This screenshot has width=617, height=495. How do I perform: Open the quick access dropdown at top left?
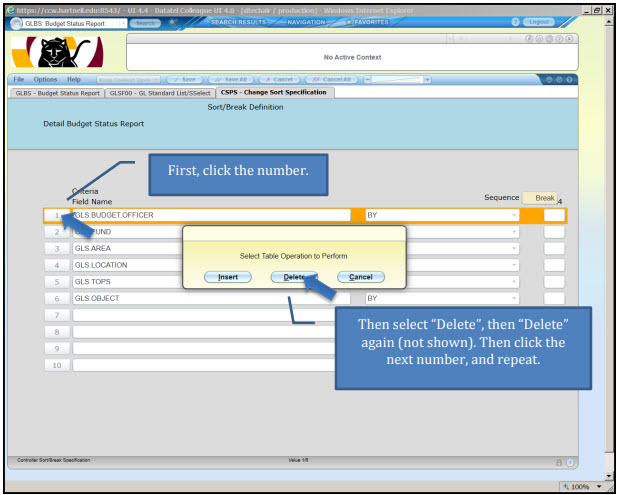(x=121, y=22)
